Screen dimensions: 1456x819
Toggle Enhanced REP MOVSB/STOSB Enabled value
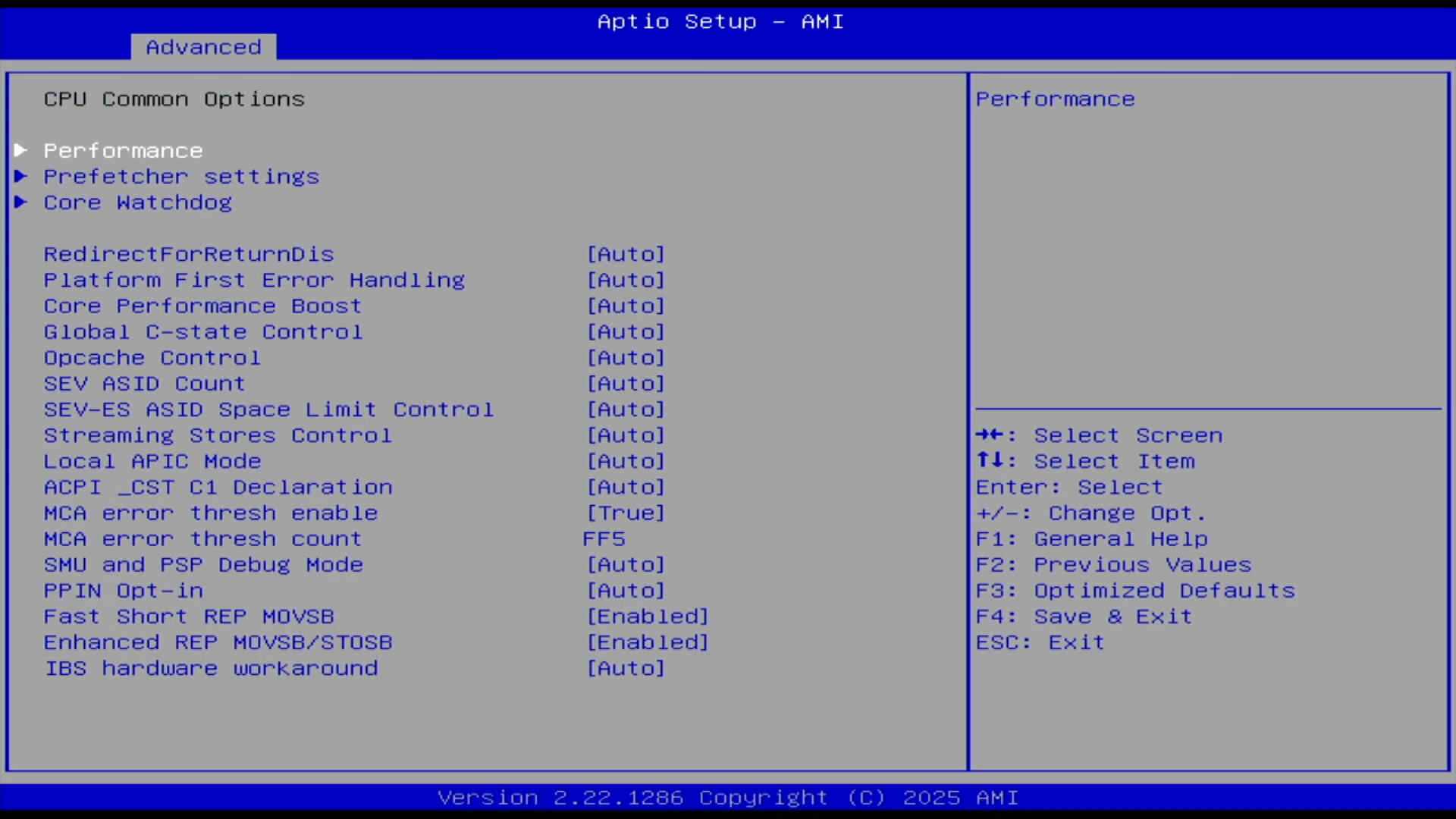point(648,642)
